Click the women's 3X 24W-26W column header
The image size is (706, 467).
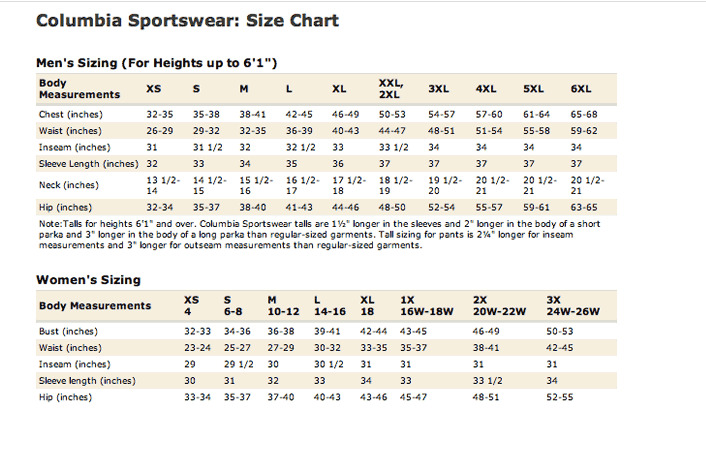573,306
